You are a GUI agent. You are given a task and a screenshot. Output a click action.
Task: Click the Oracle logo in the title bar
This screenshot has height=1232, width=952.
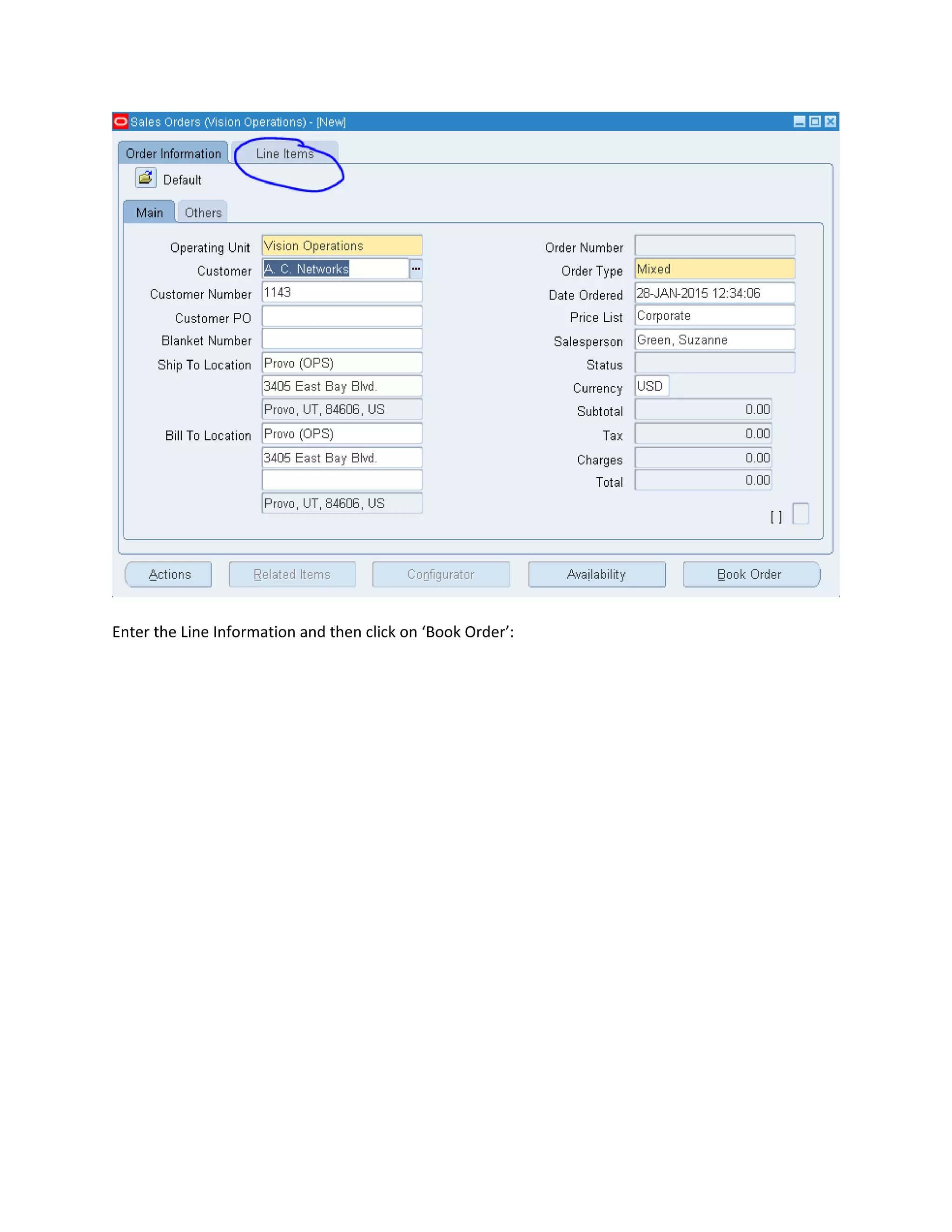click(x=120, y=121)
